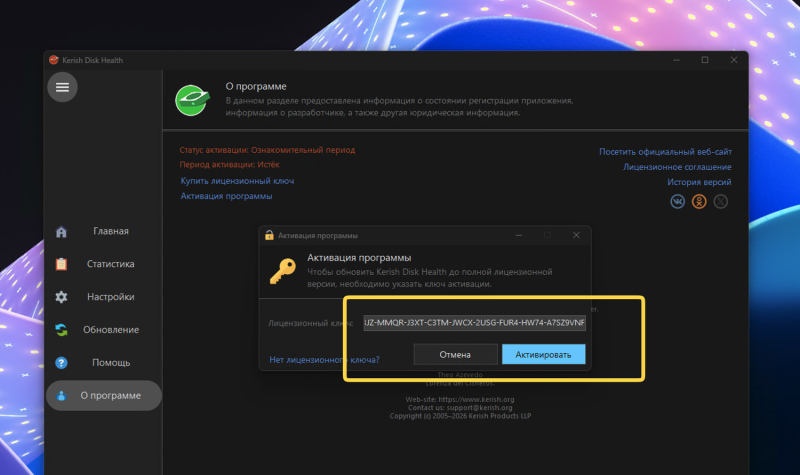800x475 pixels.
Task: Open the Нет лицензионного ключа link
Action: (x=324, y=359)
